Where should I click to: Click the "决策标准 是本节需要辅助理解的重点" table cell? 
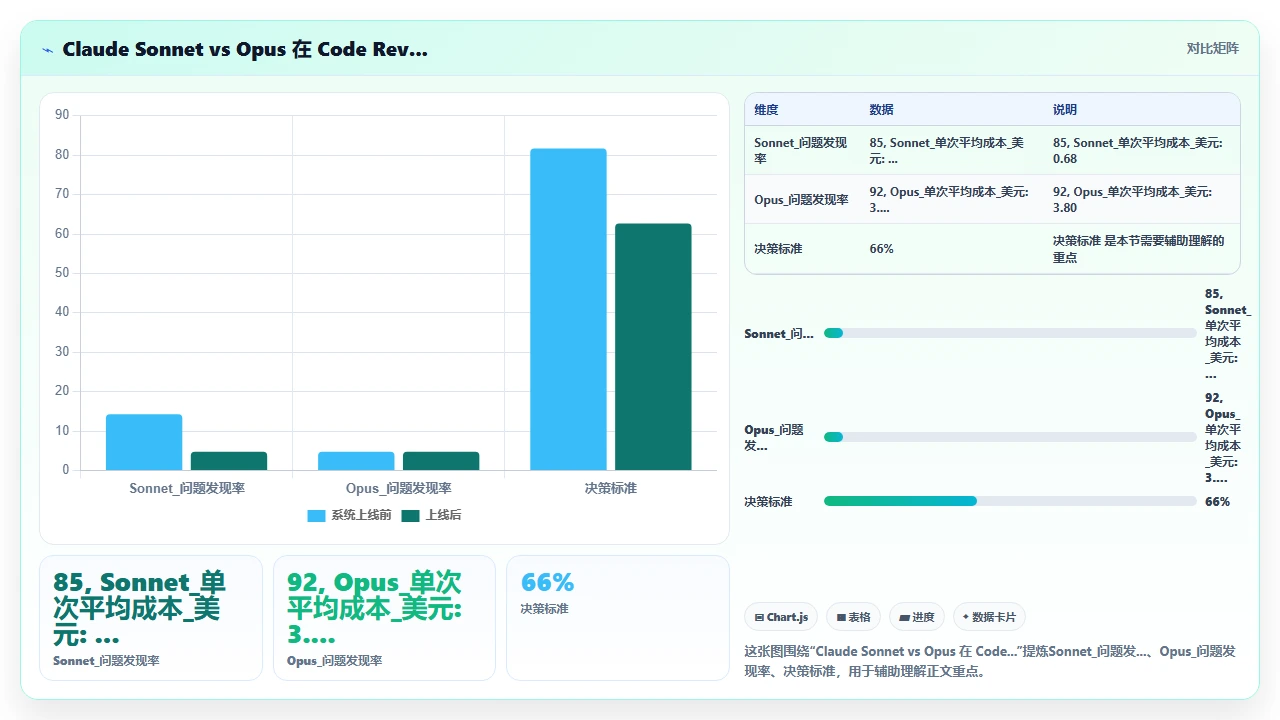pos(1142,249)
